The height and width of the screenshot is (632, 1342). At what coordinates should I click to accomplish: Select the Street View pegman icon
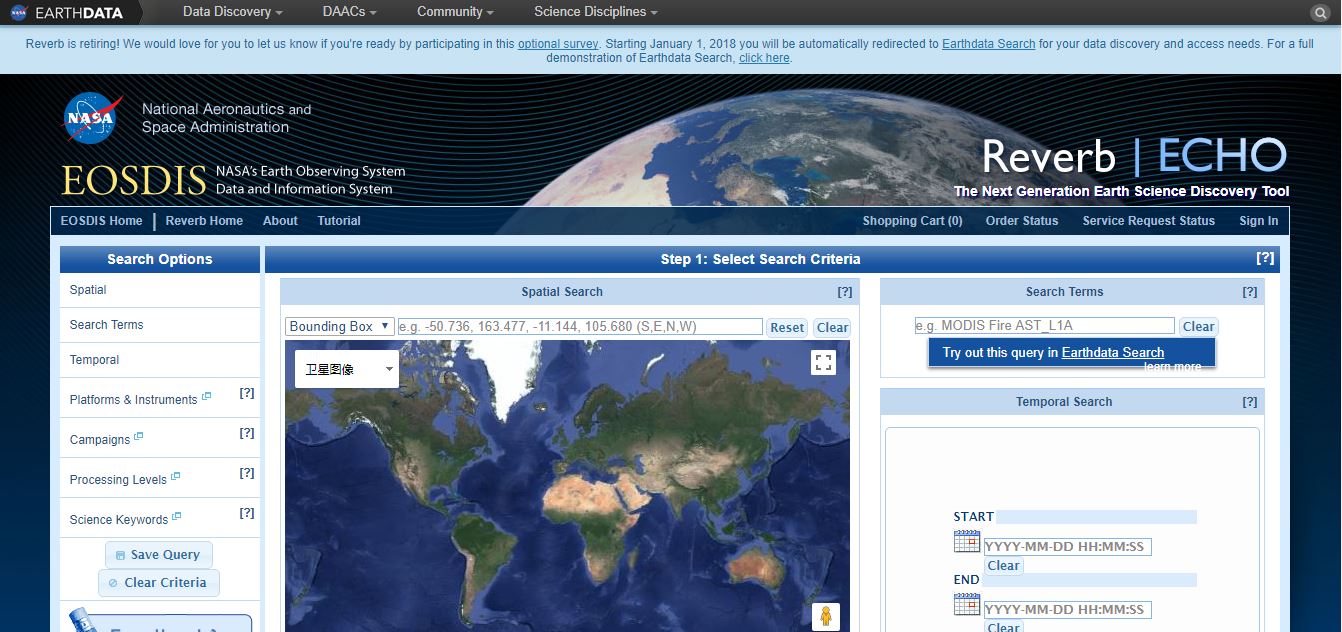pos(825,616)
